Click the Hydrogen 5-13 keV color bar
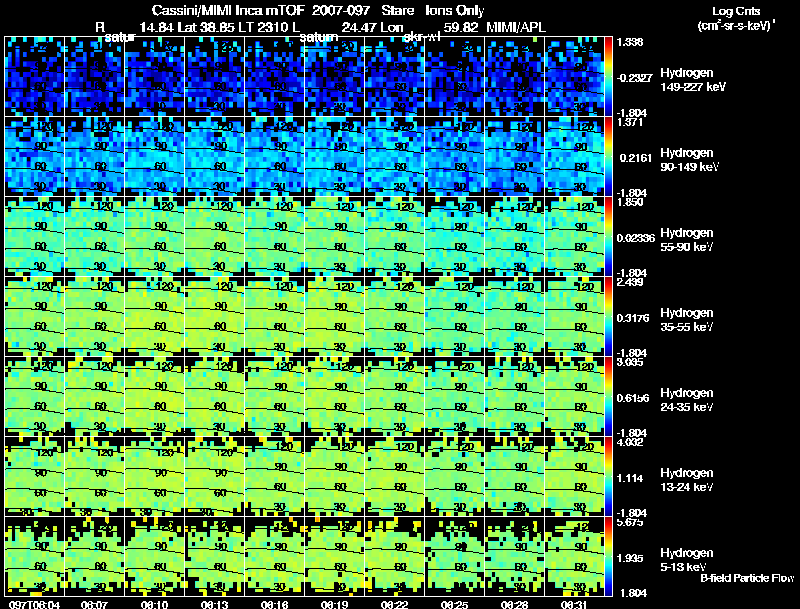The image size is (800, 609). pyautogui.click(x=608, y=556)
